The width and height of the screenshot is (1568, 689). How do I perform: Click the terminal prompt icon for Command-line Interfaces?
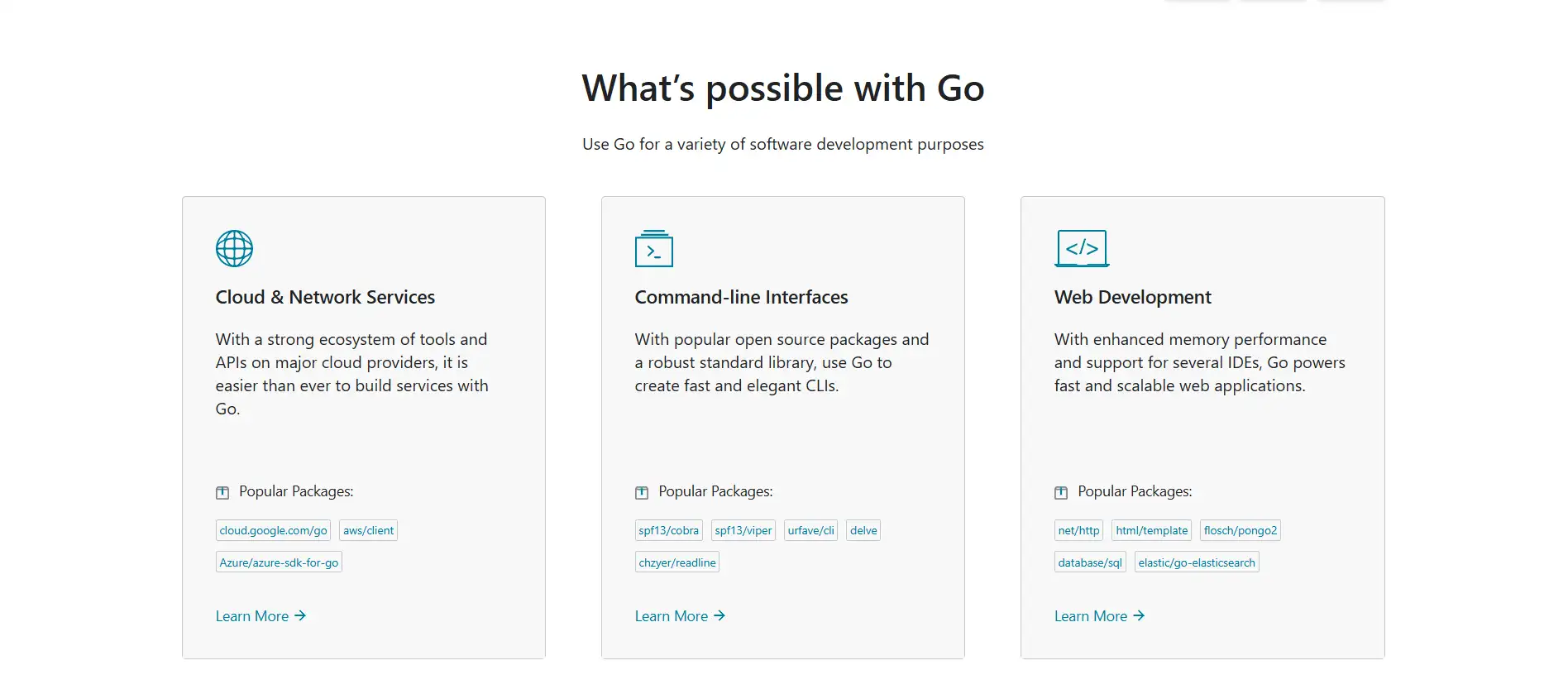tap(653, 248)
